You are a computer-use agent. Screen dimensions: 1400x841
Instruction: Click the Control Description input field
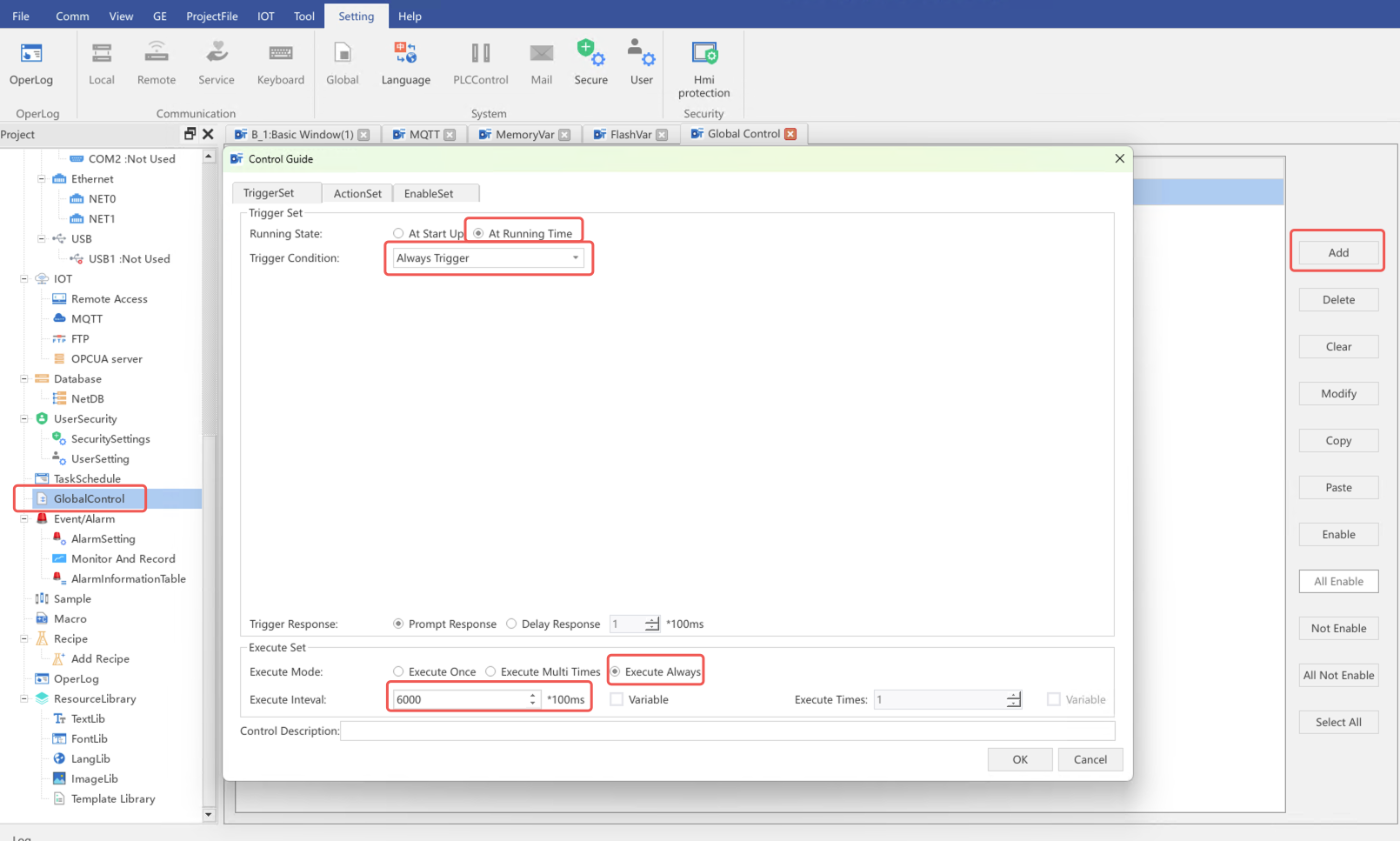click(726, 731)
